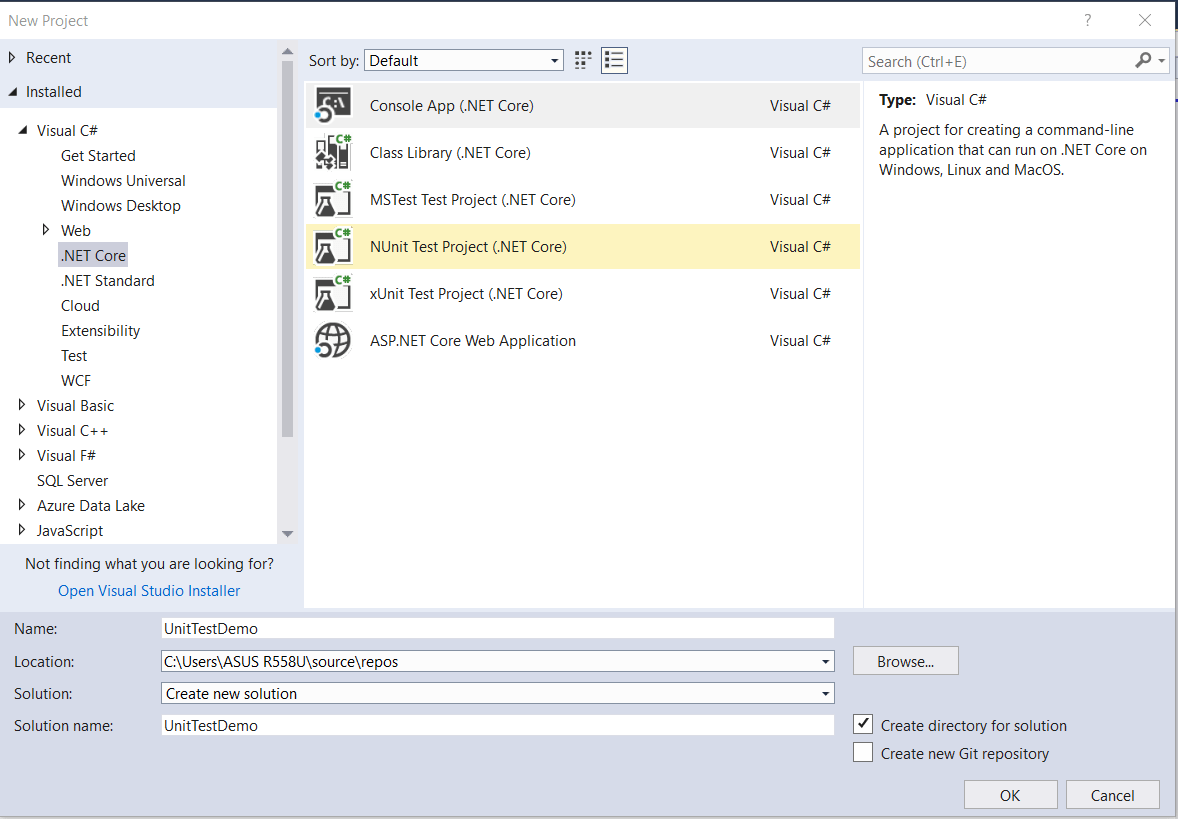Open the Location path dropdown
The image size is (1178, 819).
click(x=825, y=661)
